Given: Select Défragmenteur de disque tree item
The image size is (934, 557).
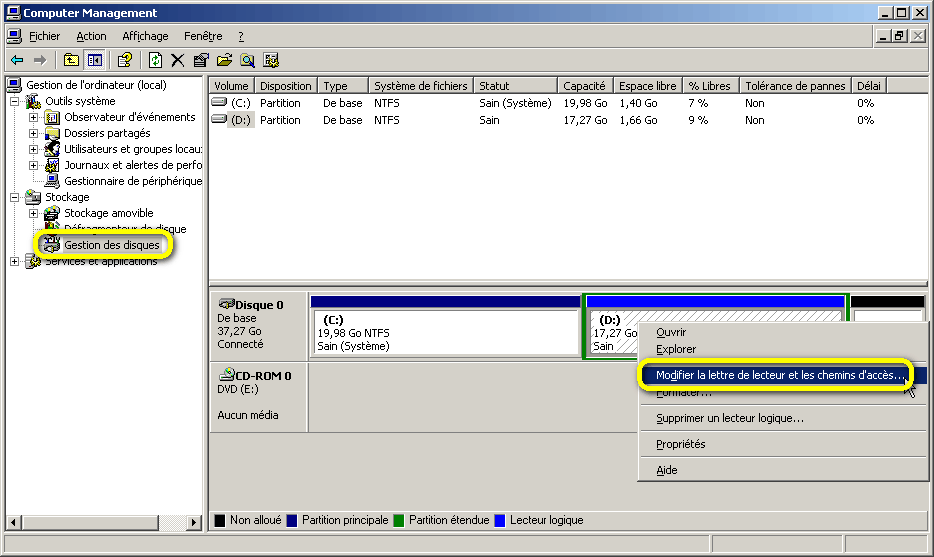Looking at the screenshot, I should click(x=125, y=229).
